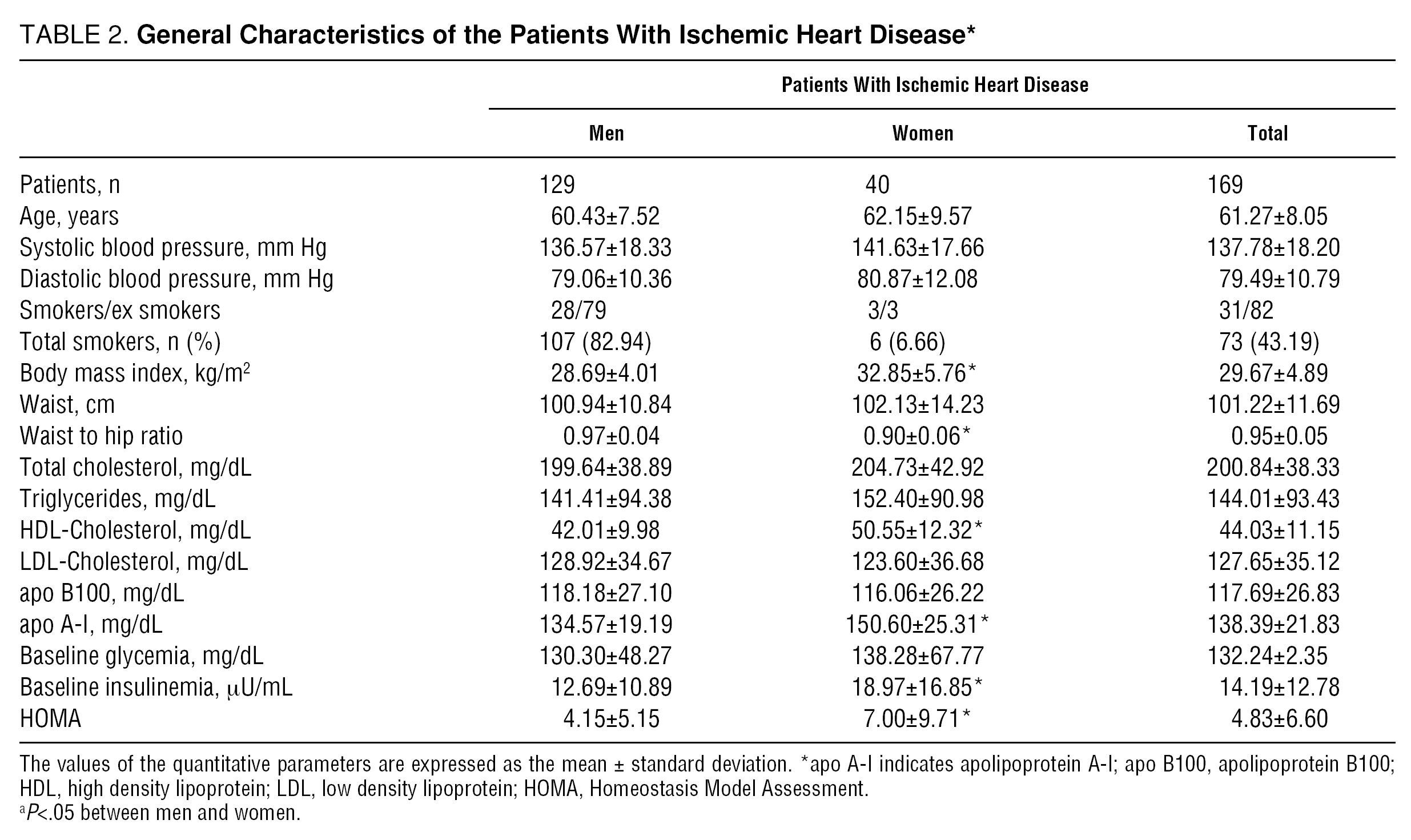Select the Men column header
This screenshot has height=840, width=1411.
click(606, 134)
